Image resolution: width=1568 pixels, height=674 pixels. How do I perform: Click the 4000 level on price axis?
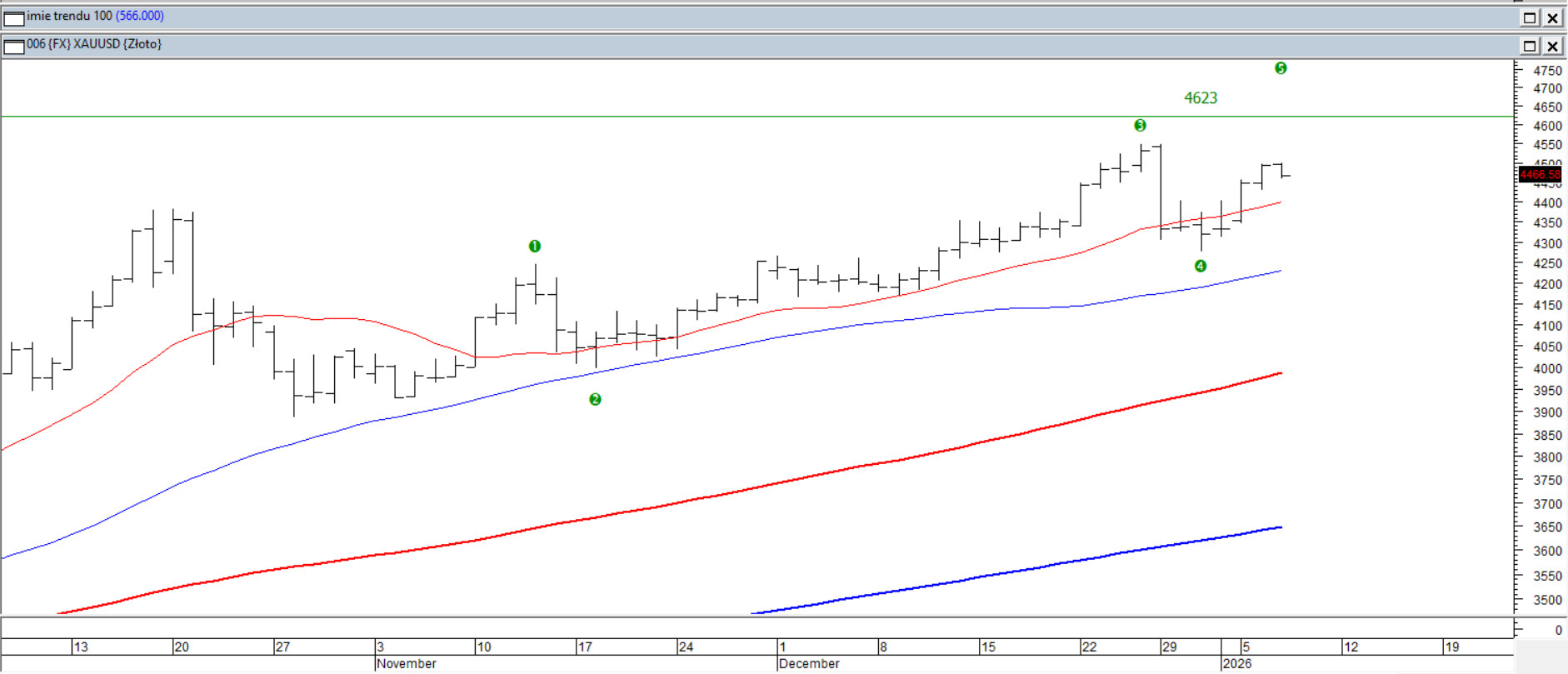click(x=1547, y=369)
